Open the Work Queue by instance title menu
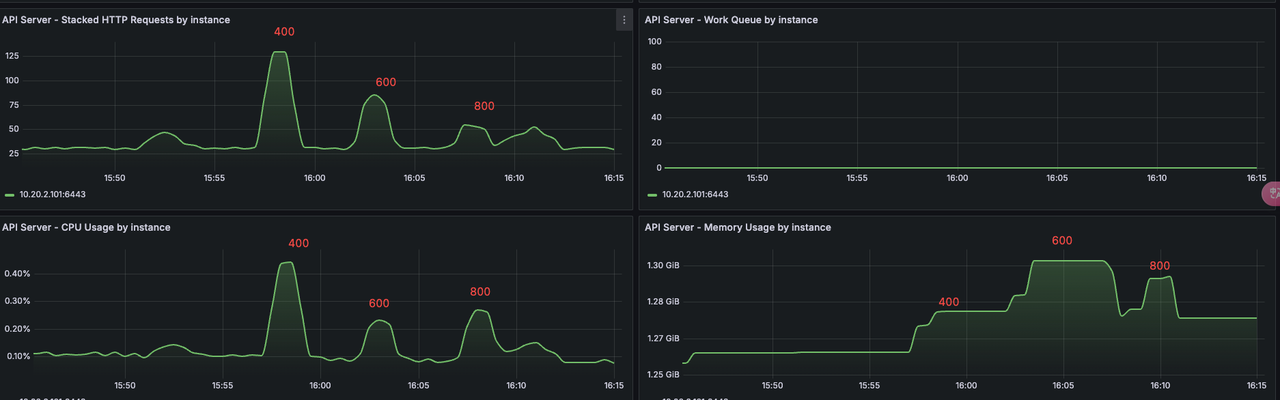Screen dimensions: 1280x400 coord(731,20)
